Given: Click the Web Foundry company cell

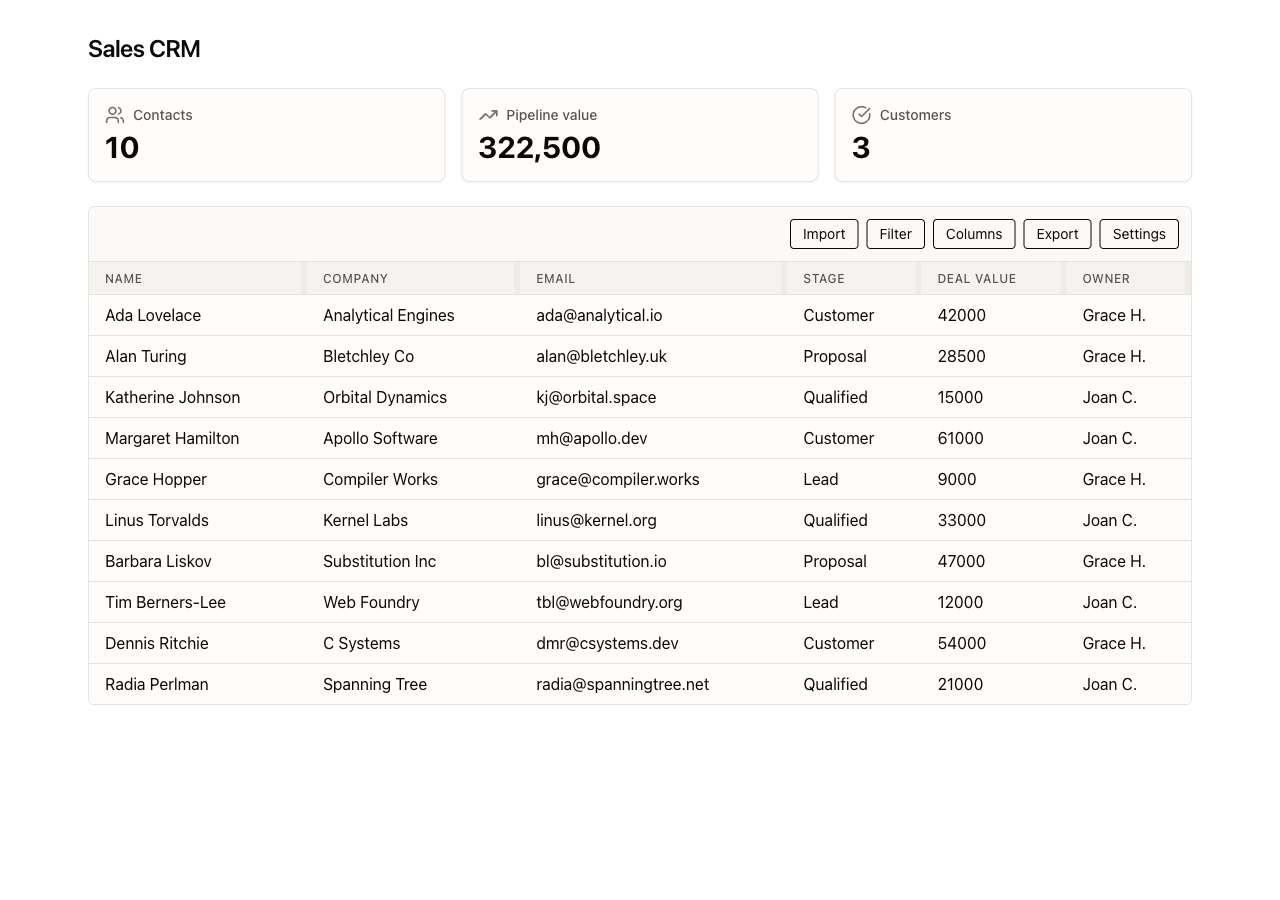Looking at the screenshot, I should coord(413,602).
